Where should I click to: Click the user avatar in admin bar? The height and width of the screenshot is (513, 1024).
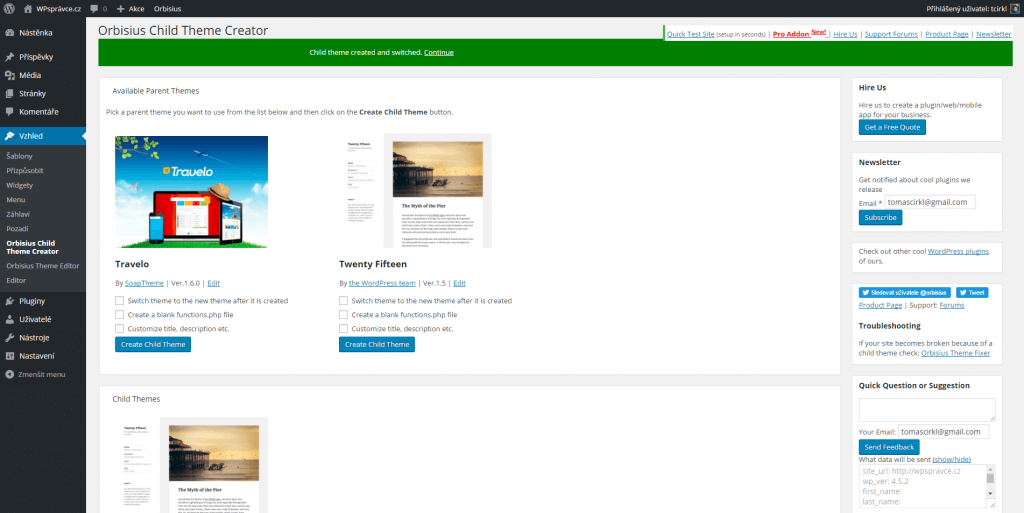pyautogui.click(x=1014, y=8)
